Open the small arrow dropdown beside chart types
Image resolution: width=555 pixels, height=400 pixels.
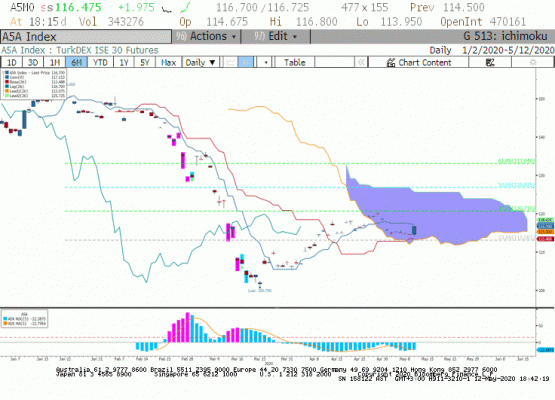pyautogui.click(x=265, y=63)
